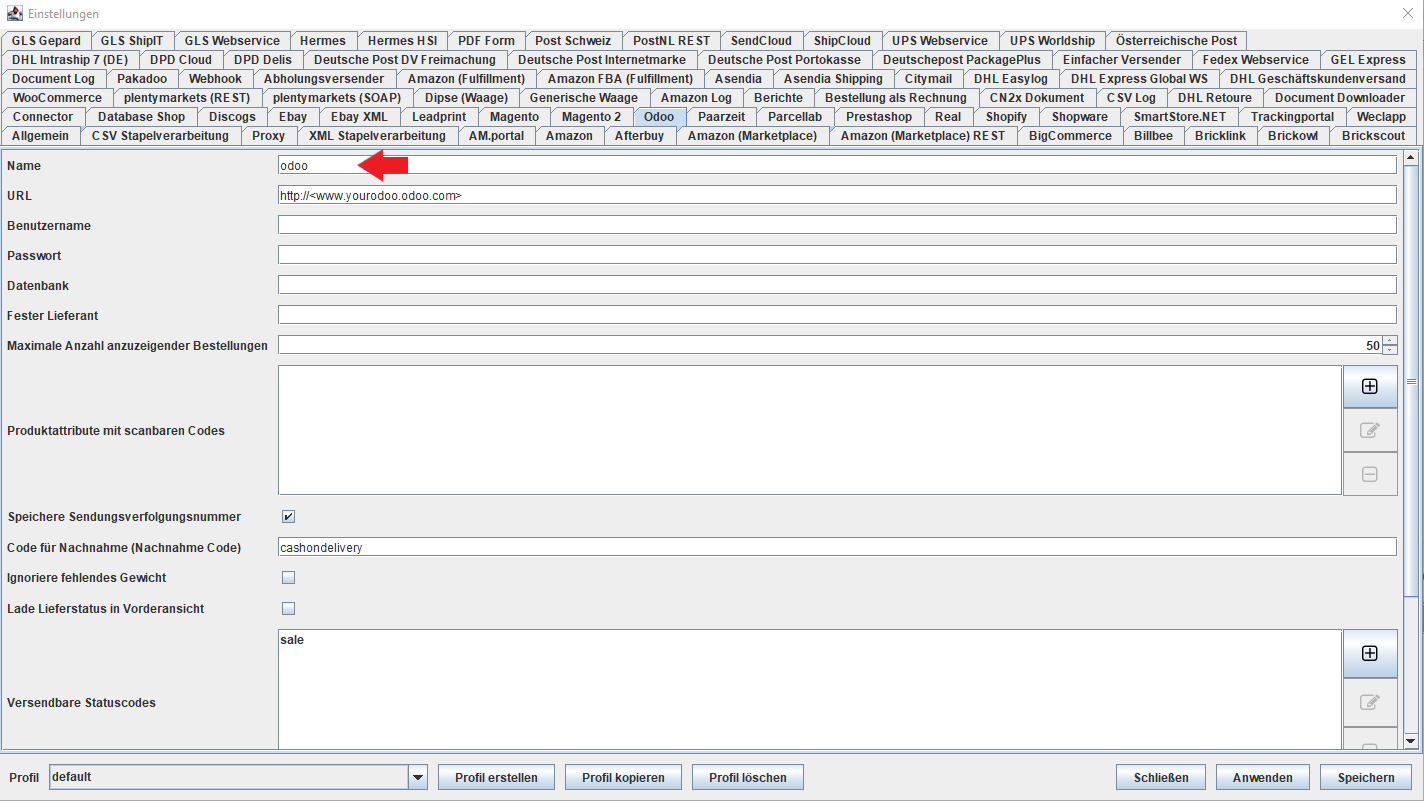Switch to the Allgemein tab
The height and width of the screenshot is (801, 1424).
pyautogui.click(x=41, y=136)
